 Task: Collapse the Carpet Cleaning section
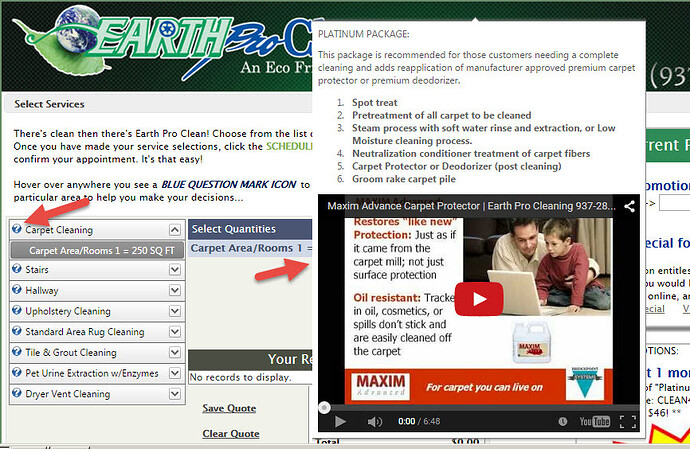coord(175,230)
